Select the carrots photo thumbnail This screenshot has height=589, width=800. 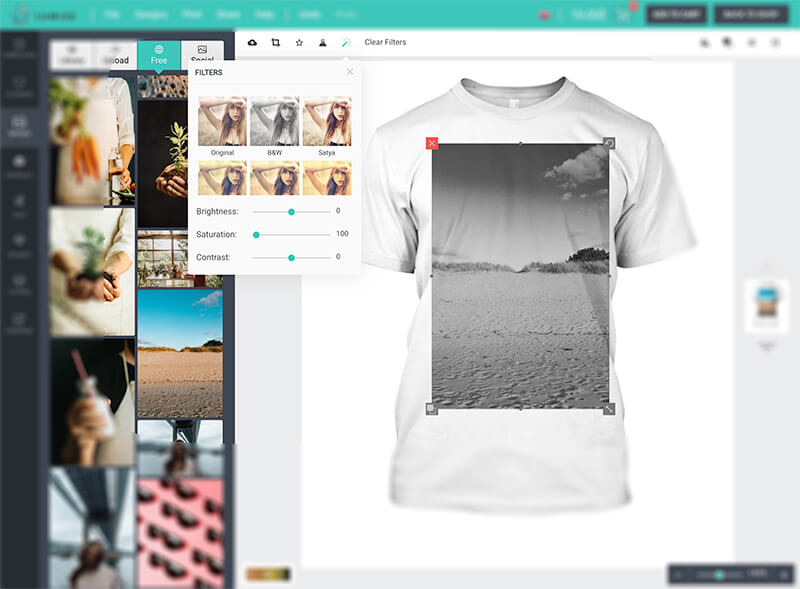92,141
